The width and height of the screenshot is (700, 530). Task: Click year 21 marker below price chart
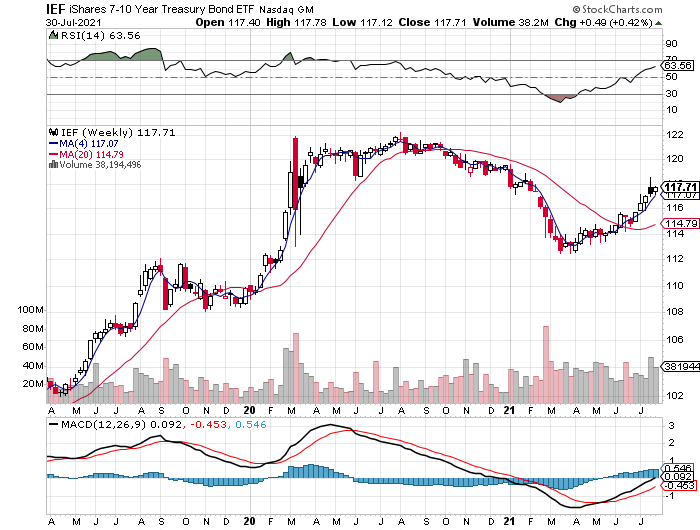coord(509,410)
